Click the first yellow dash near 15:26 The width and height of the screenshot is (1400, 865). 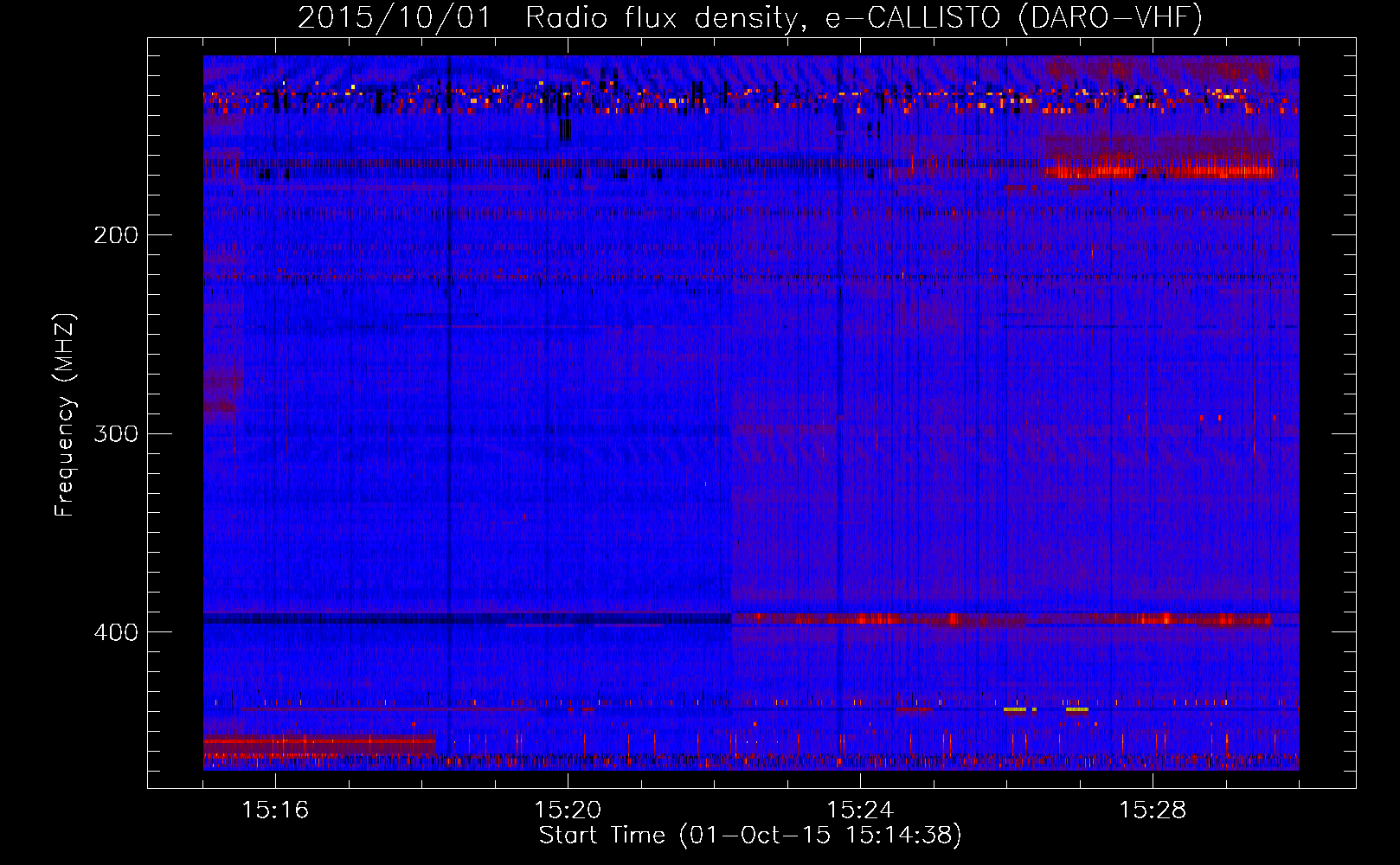[1015, 709]
